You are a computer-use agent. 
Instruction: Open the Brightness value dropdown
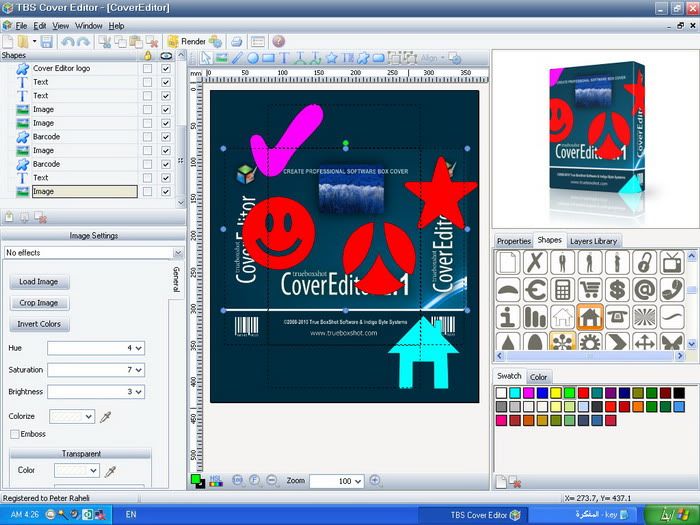click(x=138, y=392)
